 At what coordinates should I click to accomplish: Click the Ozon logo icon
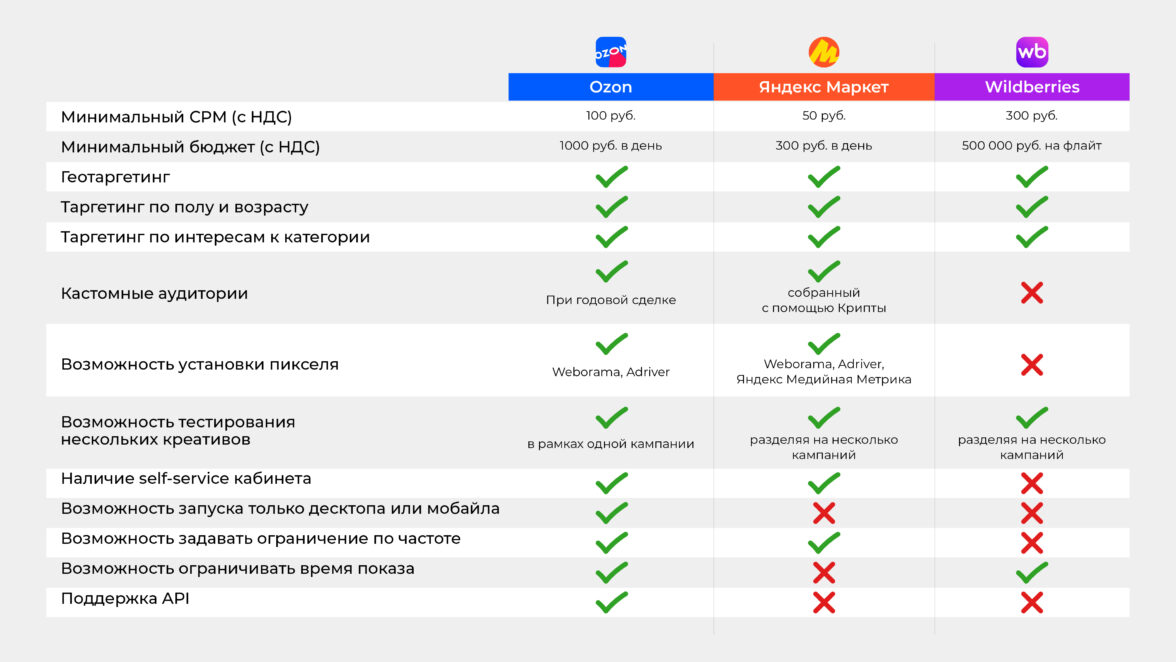click(x=610, y=52)
